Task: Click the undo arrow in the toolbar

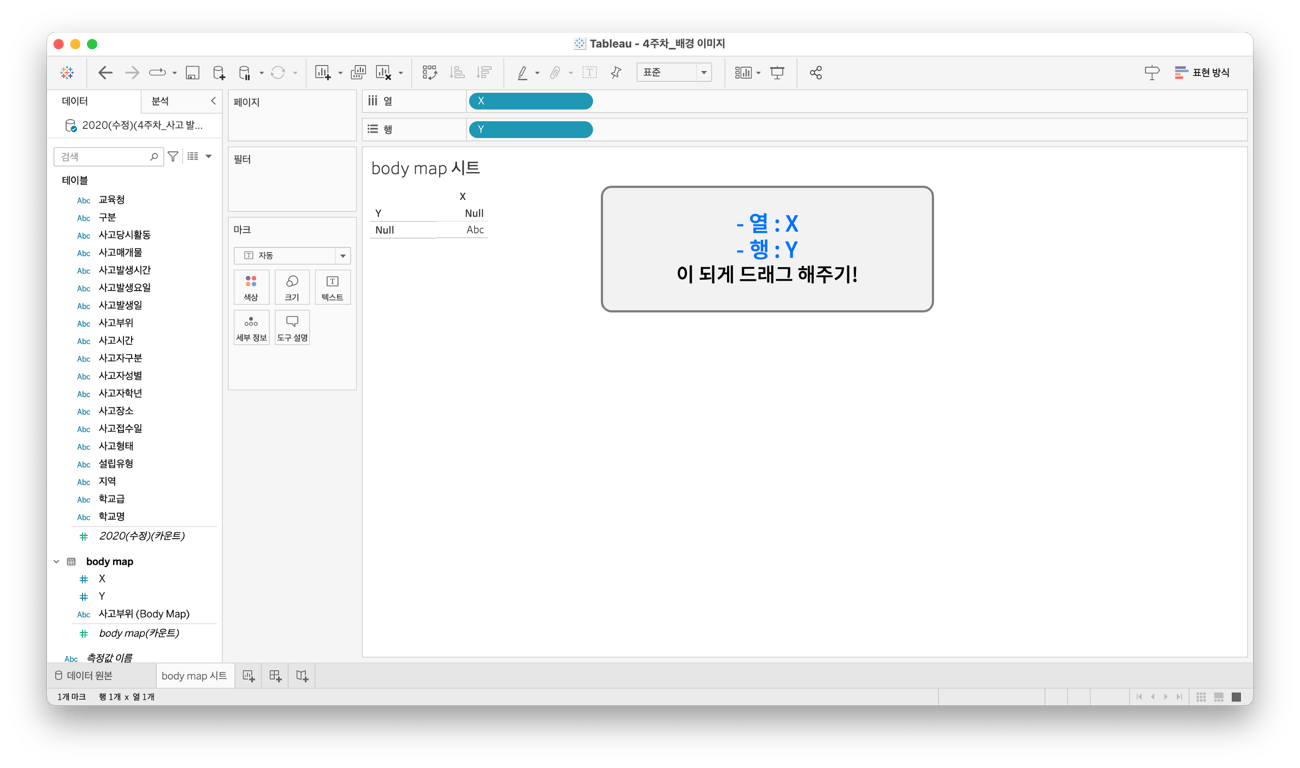Action: pyautogui.click(x=105, y=72)
